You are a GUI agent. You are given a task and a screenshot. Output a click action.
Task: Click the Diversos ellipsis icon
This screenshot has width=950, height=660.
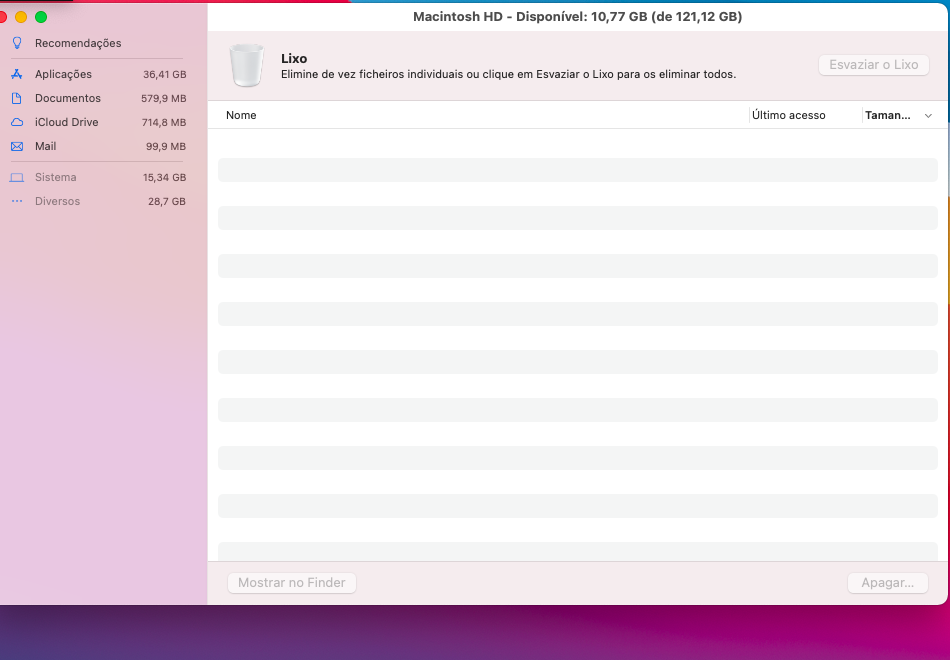click(17, 201)
